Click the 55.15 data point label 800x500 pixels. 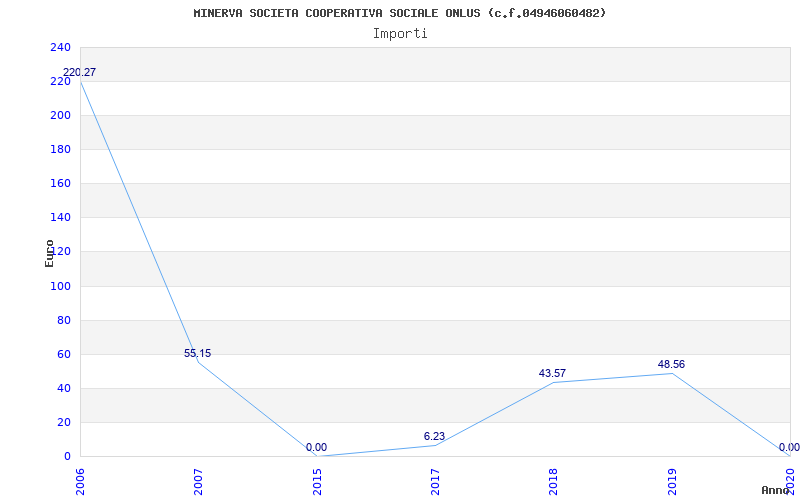coord(197,353)
